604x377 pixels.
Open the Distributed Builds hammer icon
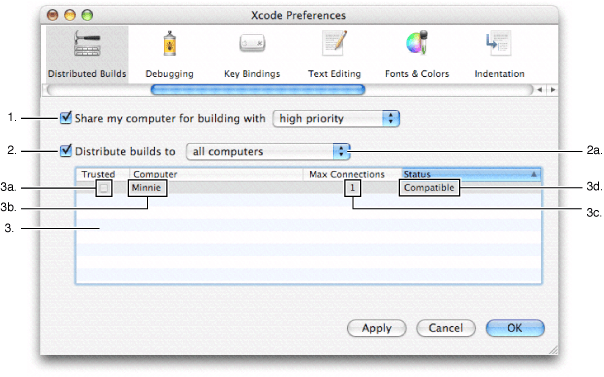click(x=87, y=44)
